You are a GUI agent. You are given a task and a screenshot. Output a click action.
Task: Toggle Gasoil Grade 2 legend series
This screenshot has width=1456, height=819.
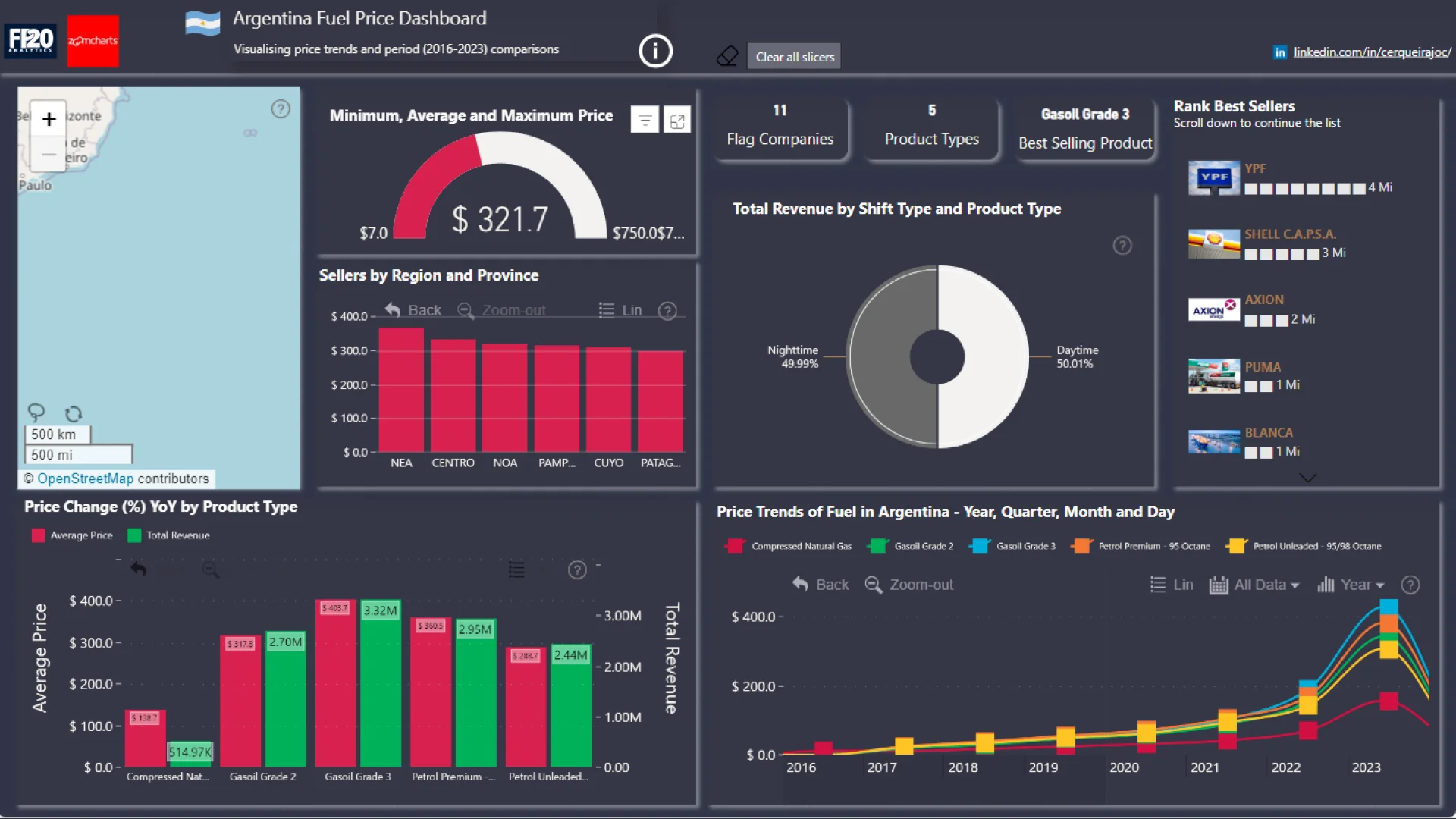[912, 546]
